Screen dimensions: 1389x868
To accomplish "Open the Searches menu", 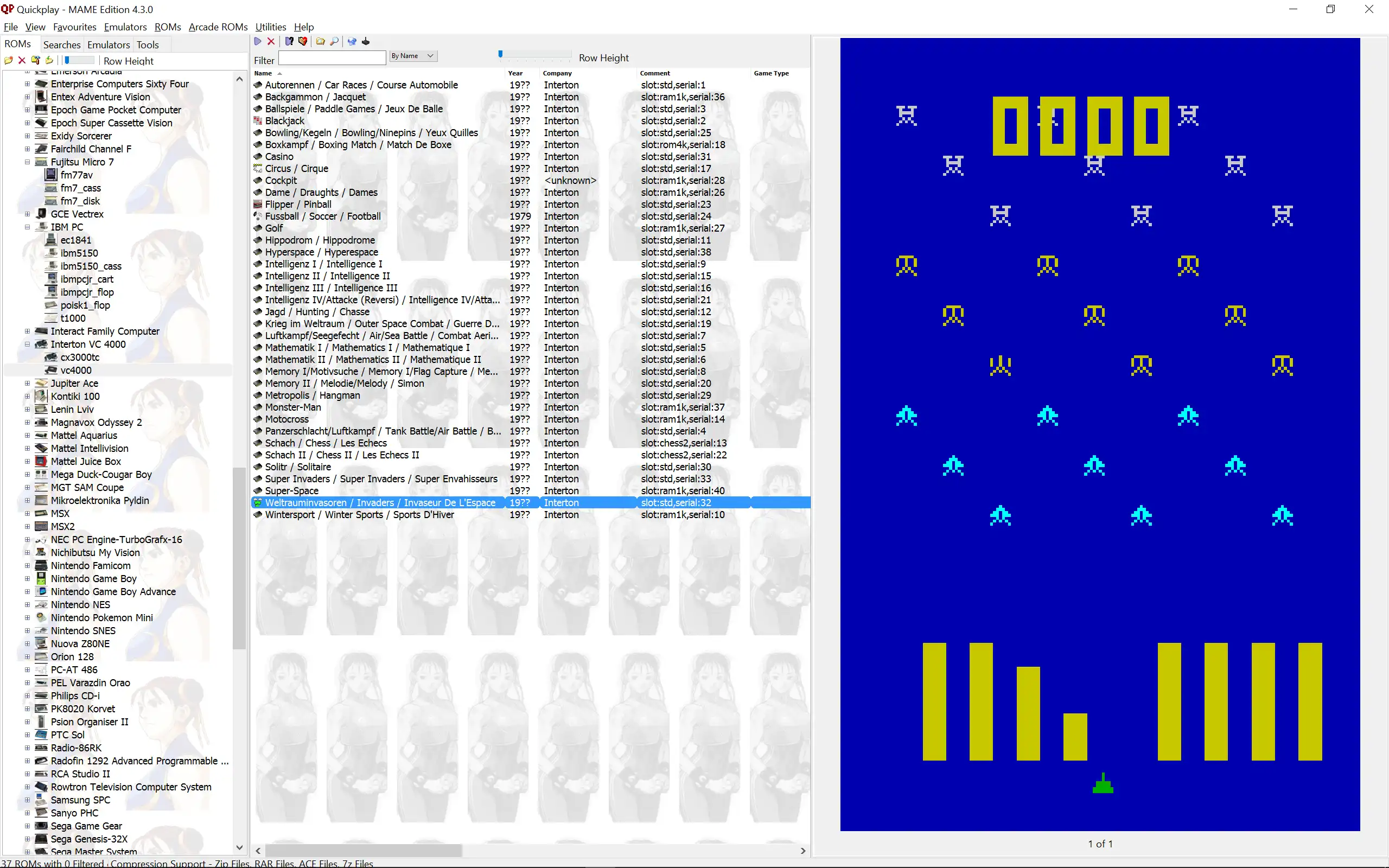I will [x=60, y=43].
